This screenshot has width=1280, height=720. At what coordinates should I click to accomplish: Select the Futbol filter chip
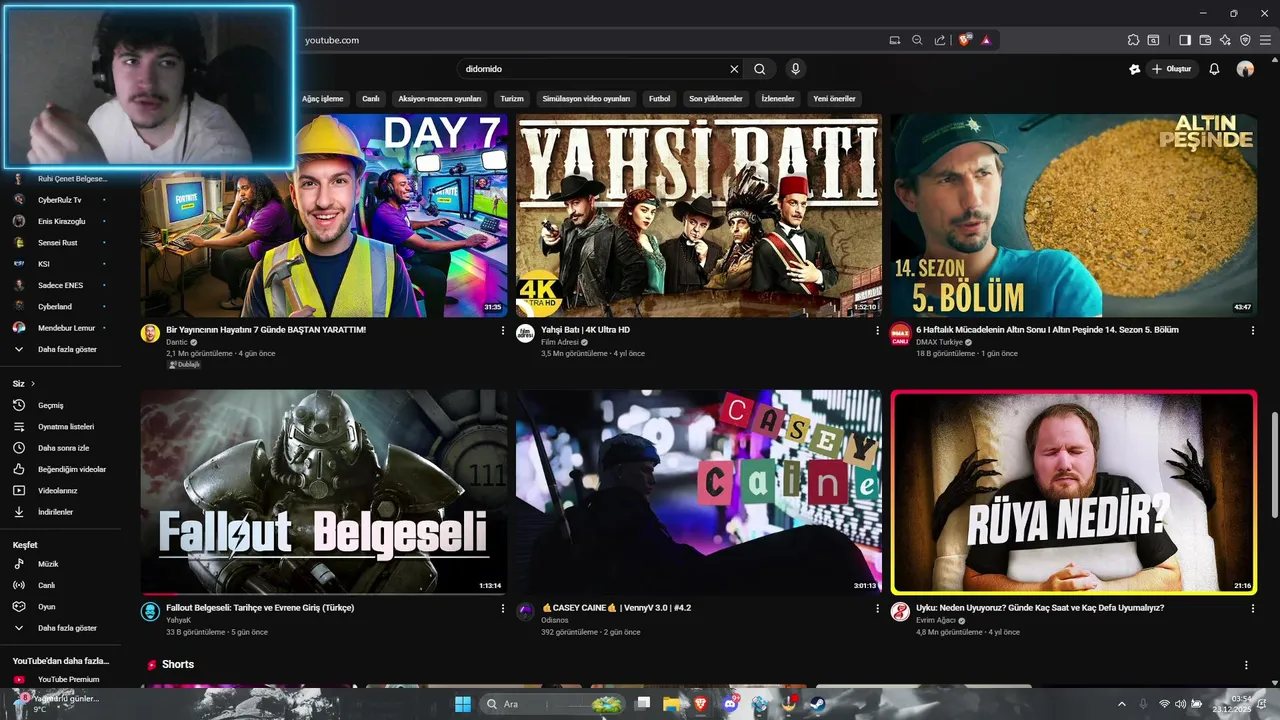pyautogui.click(x=659, y=99)
